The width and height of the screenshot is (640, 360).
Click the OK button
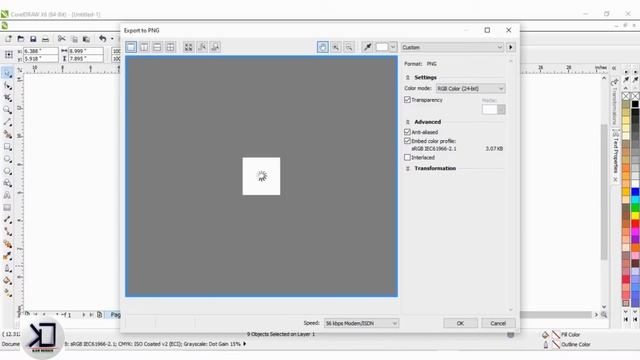(x=460, y=323)
